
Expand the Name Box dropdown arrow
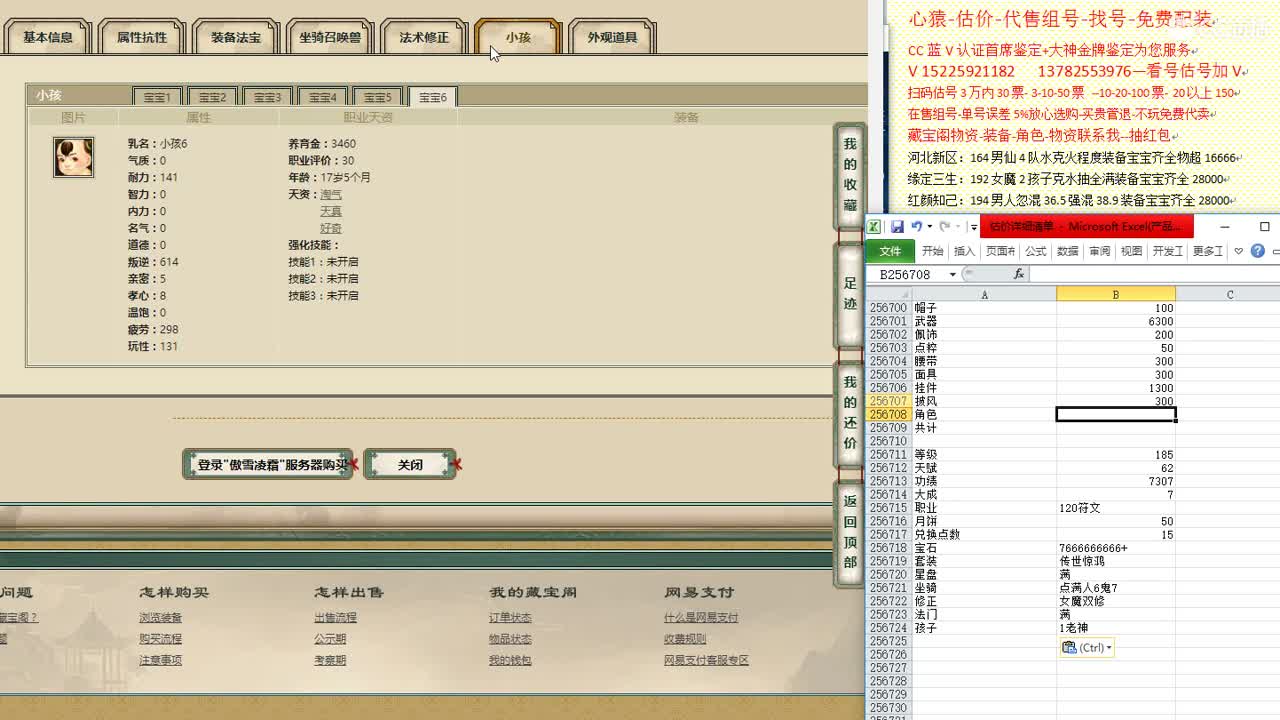point(952,274)
